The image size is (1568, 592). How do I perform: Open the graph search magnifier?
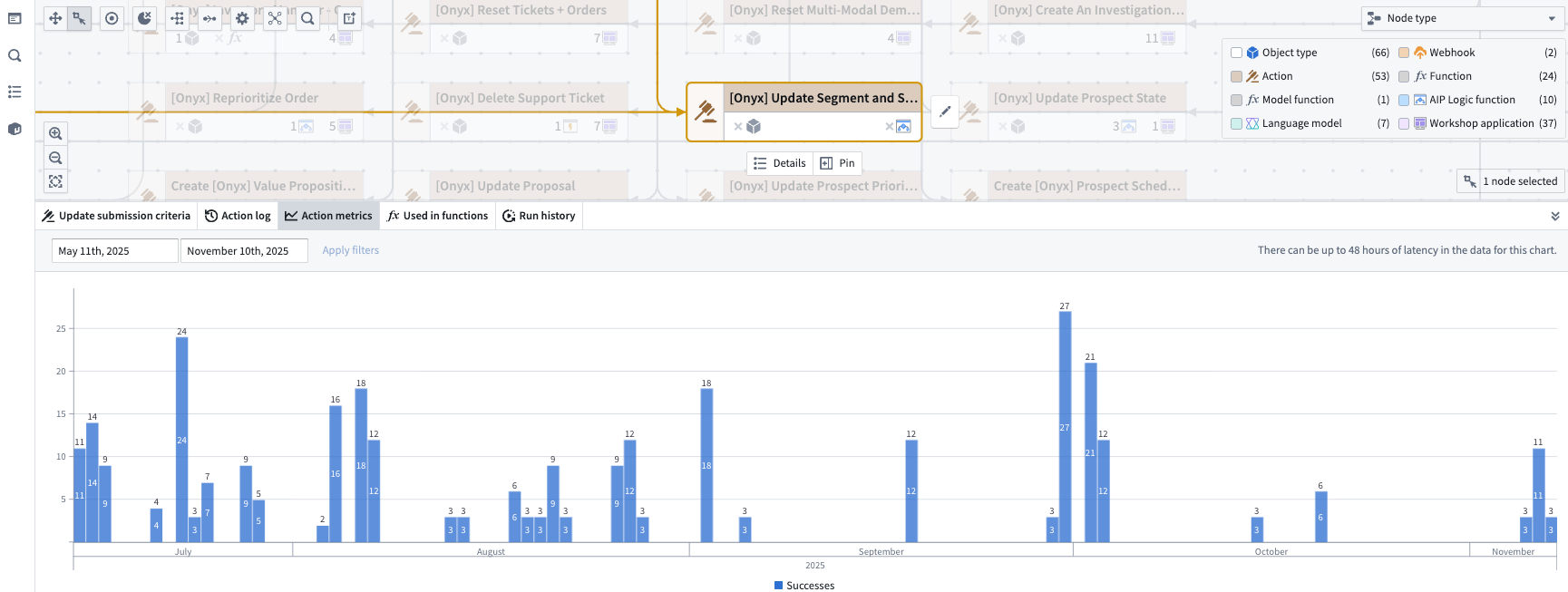307,18
